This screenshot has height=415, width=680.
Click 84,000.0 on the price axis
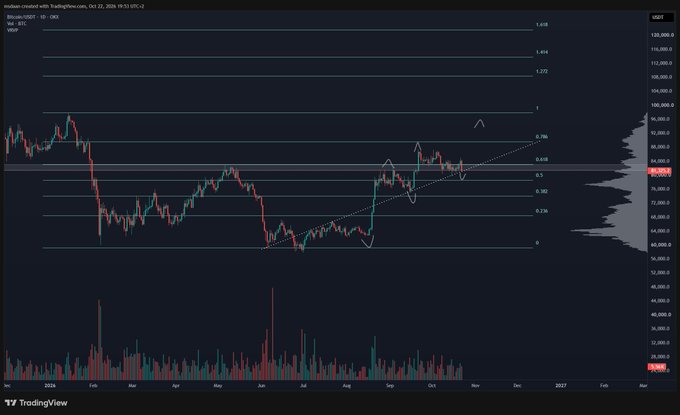point(661,161)
